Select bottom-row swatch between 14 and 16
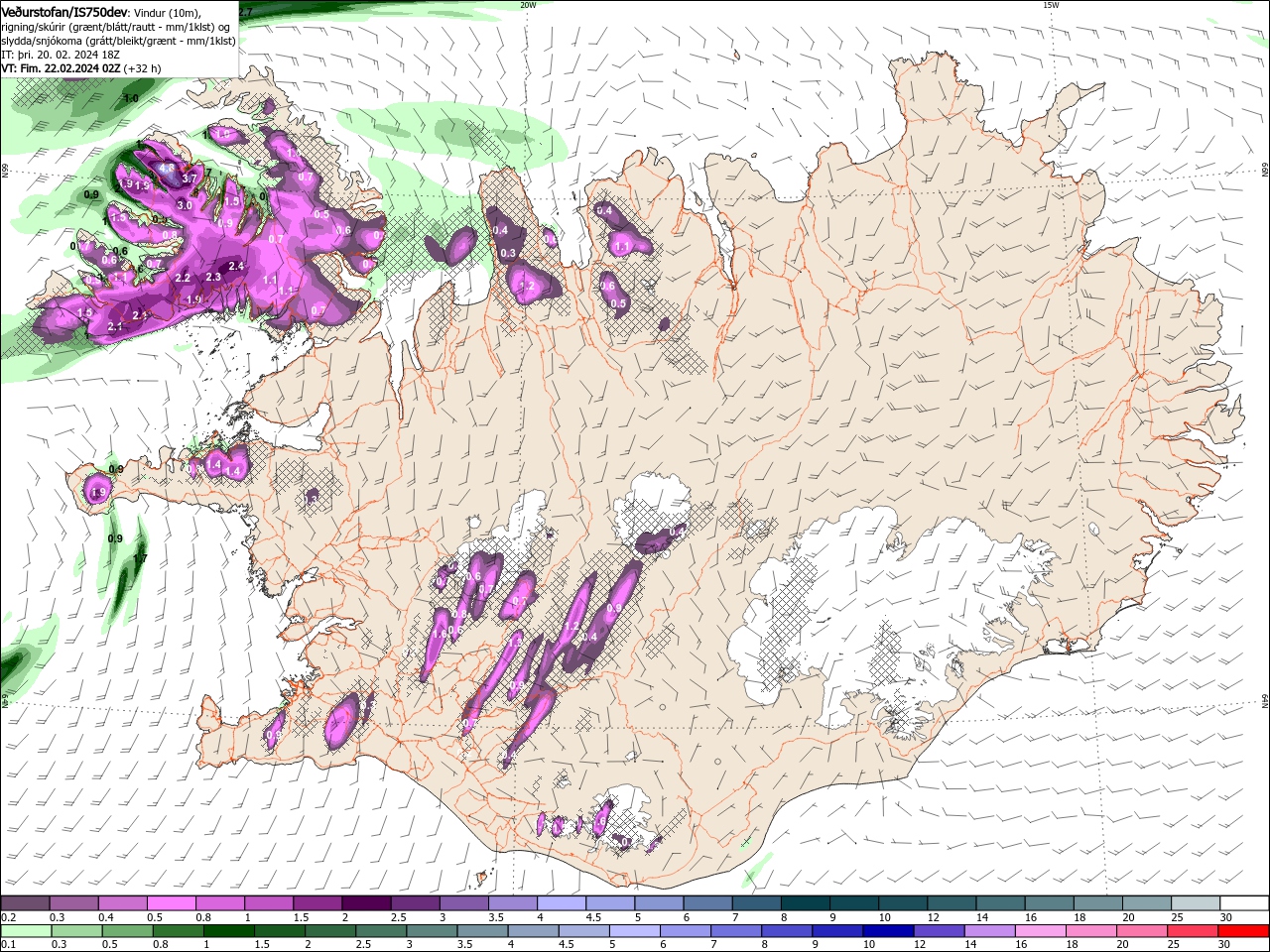 [x=990, y=931]
